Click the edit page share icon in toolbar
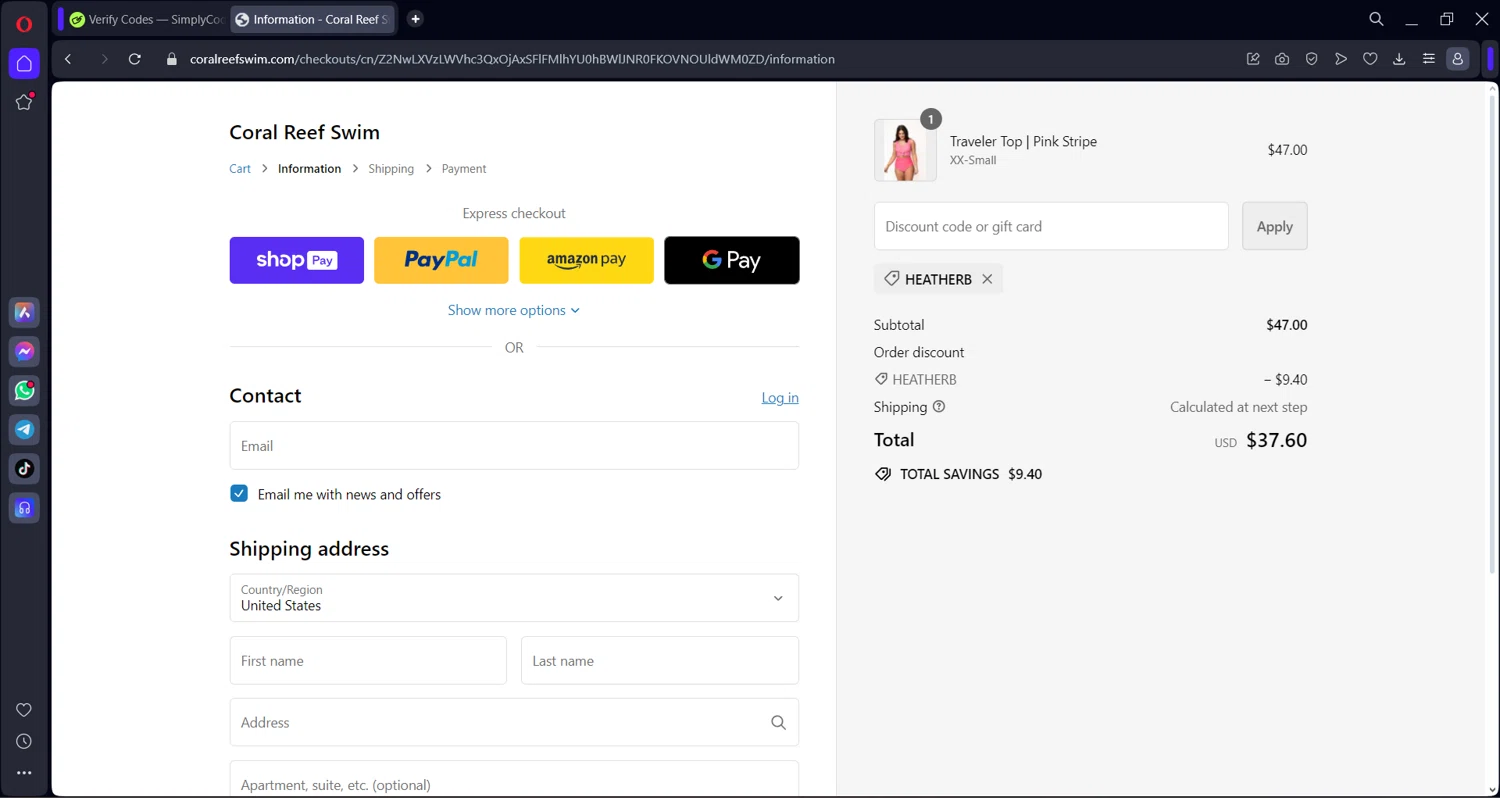The height and width of the screenshot is (798, 1500). pyautogui.click(x=1253, y=59)
